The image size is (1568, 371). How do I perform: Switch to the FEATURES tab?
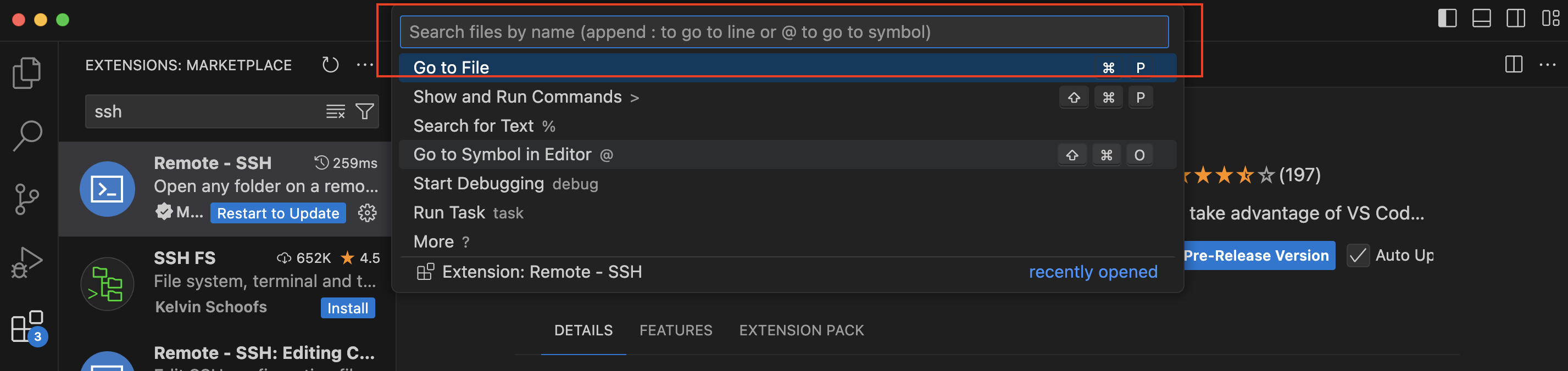[x=675, y=330]
